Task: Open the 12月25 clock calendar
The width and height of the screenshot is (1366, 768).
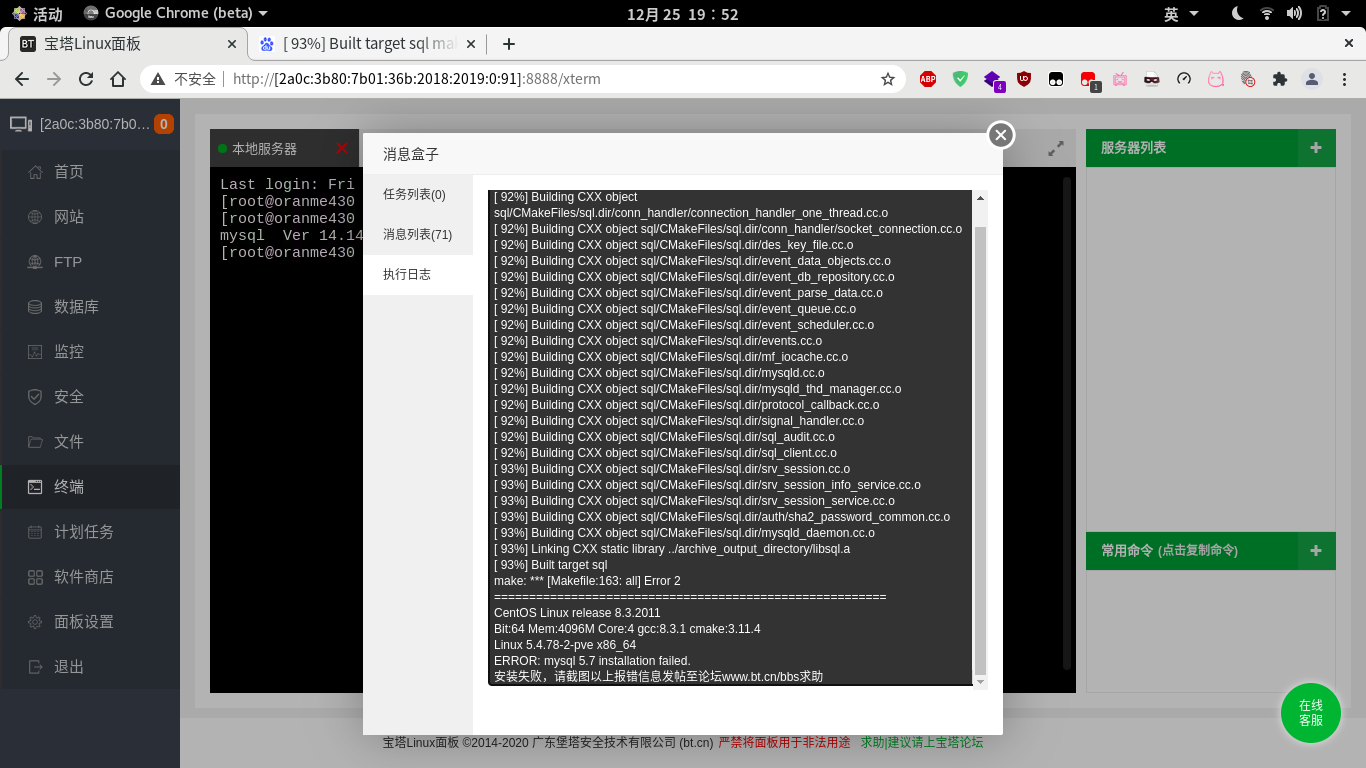Action: [x=683, y=14]
